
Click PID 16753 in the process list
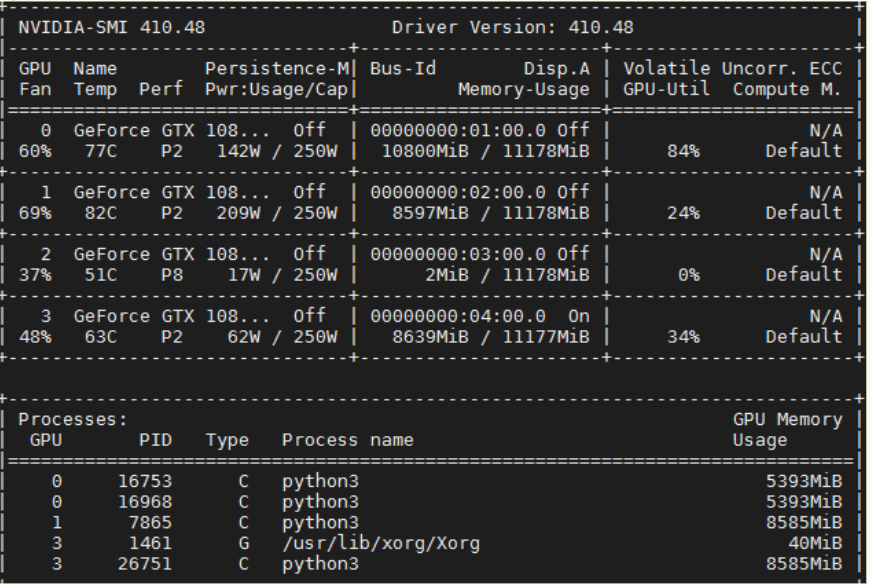click(145, 481)
